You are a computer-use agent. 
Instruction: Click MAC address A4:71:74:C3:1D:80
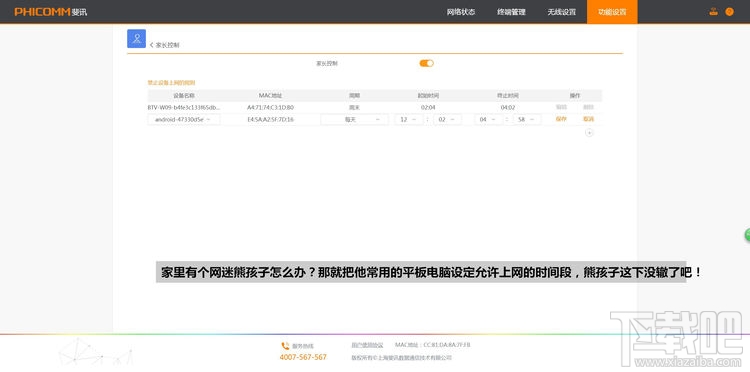(x=270, y=108)
